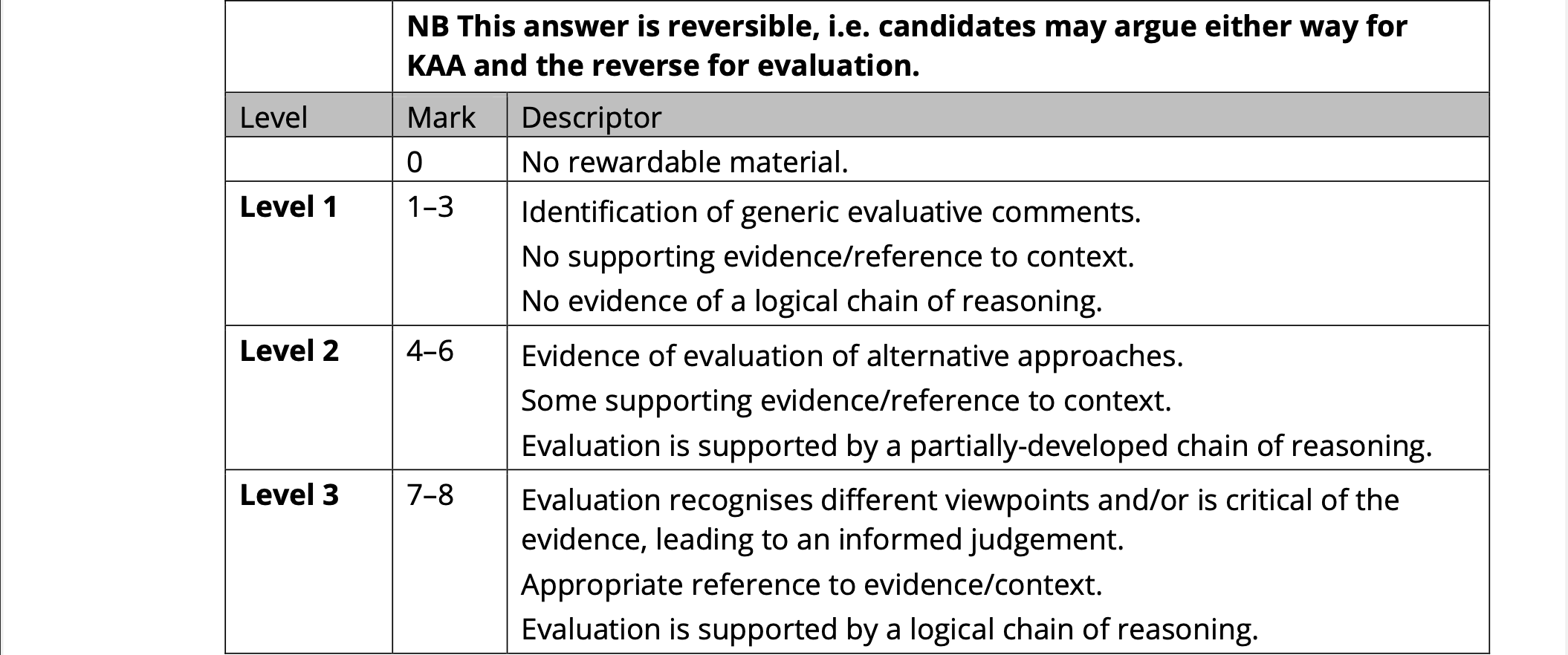Select the "4–6" mark range
The height and width of the screenshot is (655, 1568).
(430, 351)
